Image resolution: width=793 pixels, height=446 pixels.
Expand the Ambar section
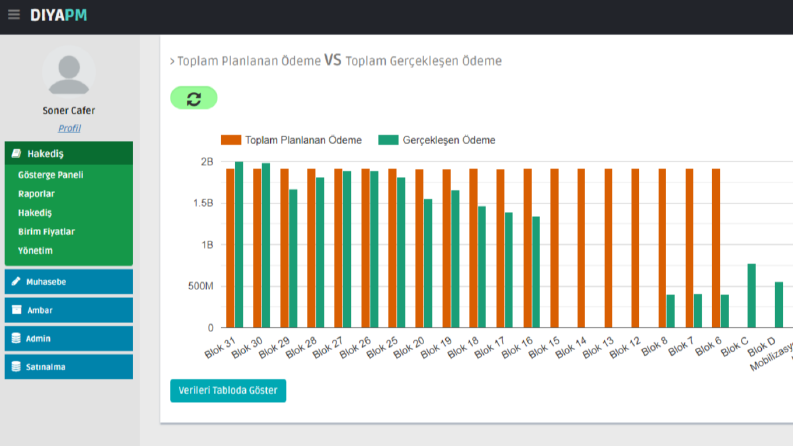[x=69, y=310]
